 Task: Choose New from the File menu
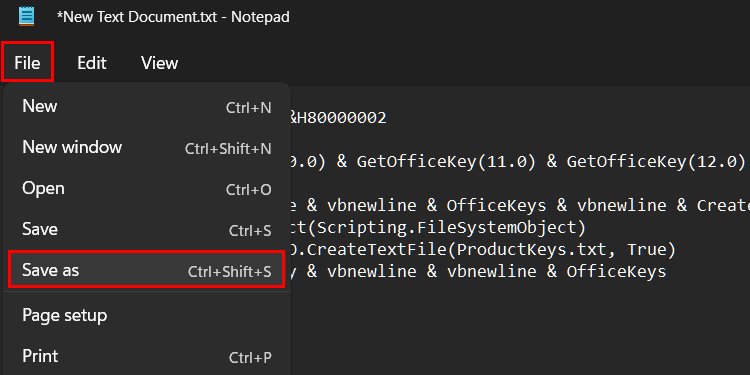tap(146, 106)
